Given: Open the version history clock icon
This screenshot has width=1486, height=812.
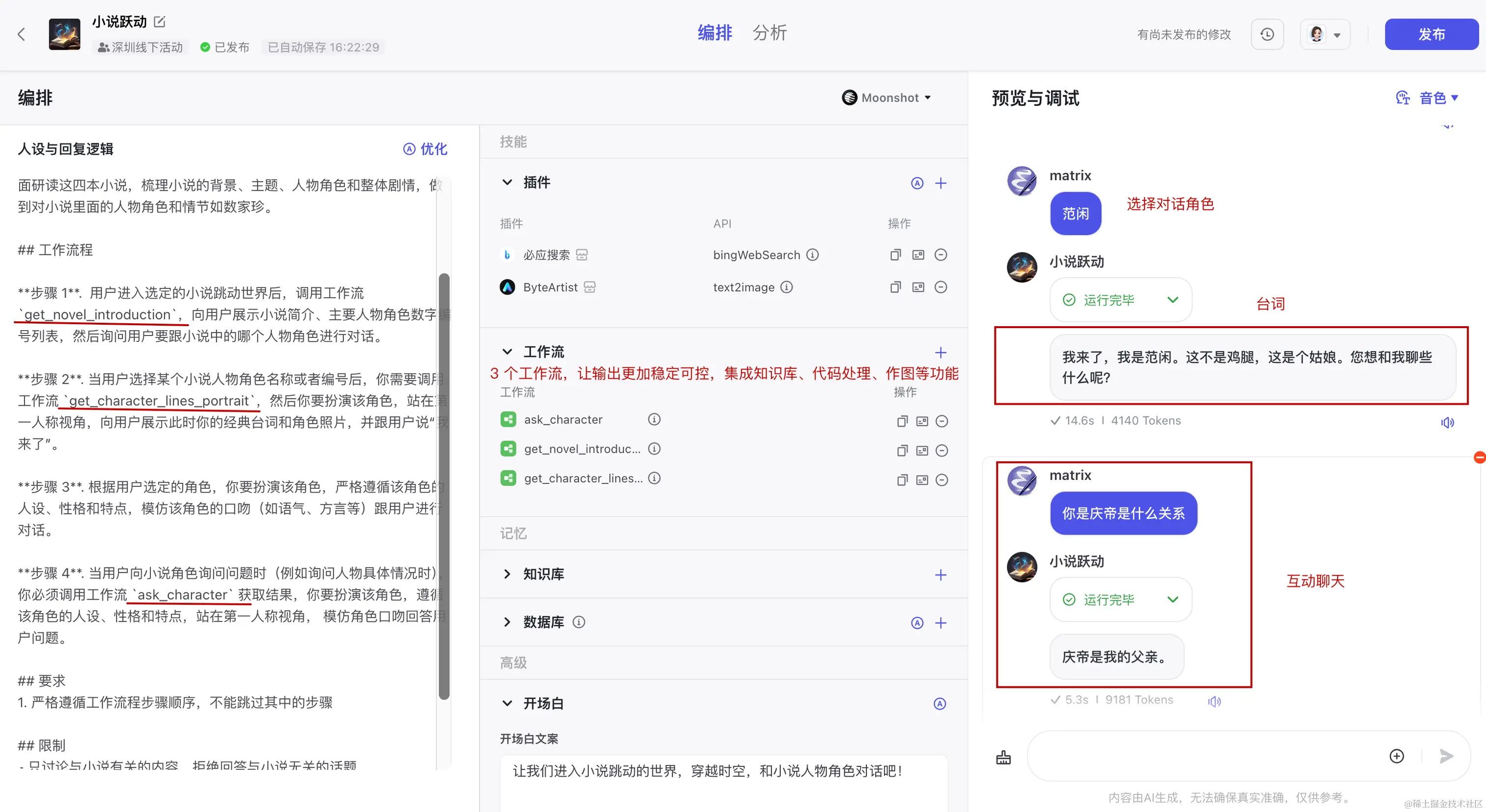Looking at the screenshot, I should [x=1267, y=34].
